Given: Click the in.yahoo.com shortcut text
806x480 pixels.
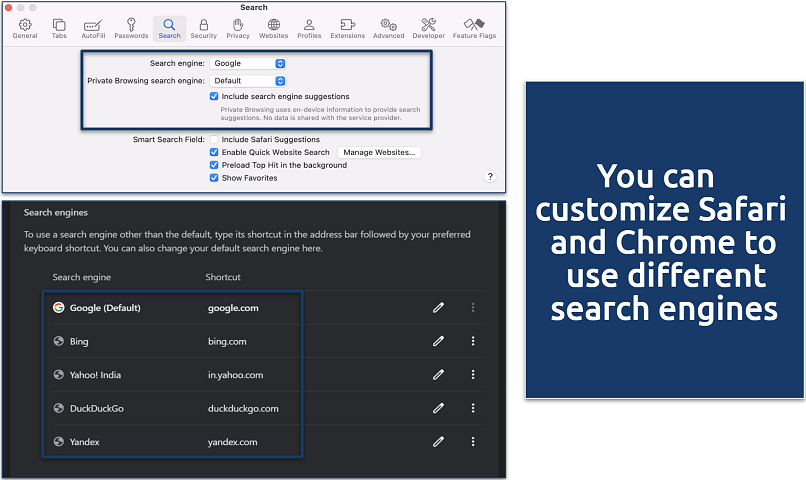Looking at the screenshot, I should coord(235,375).
